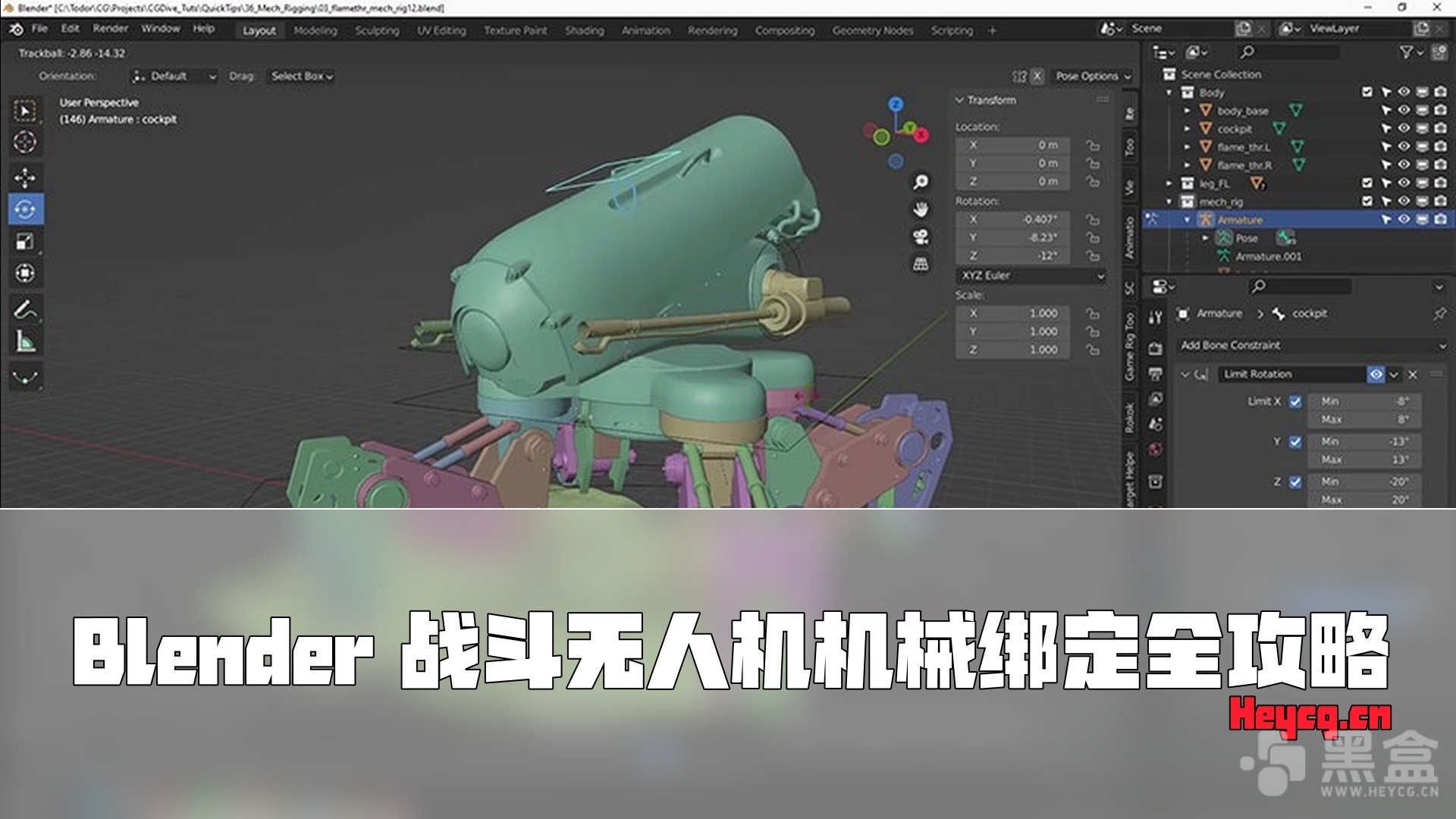Open the Render menu

click(x=110, y=29)
